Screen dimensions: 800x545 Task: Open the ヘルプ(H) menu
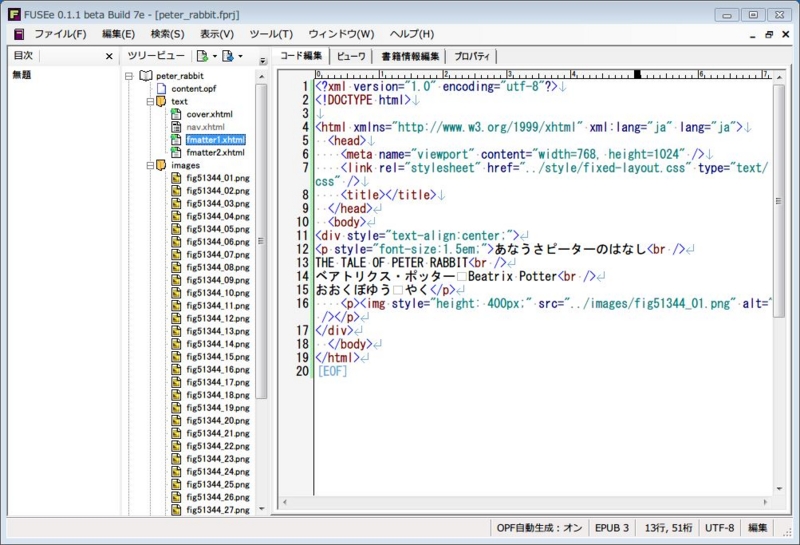click(x=412, y=34)
